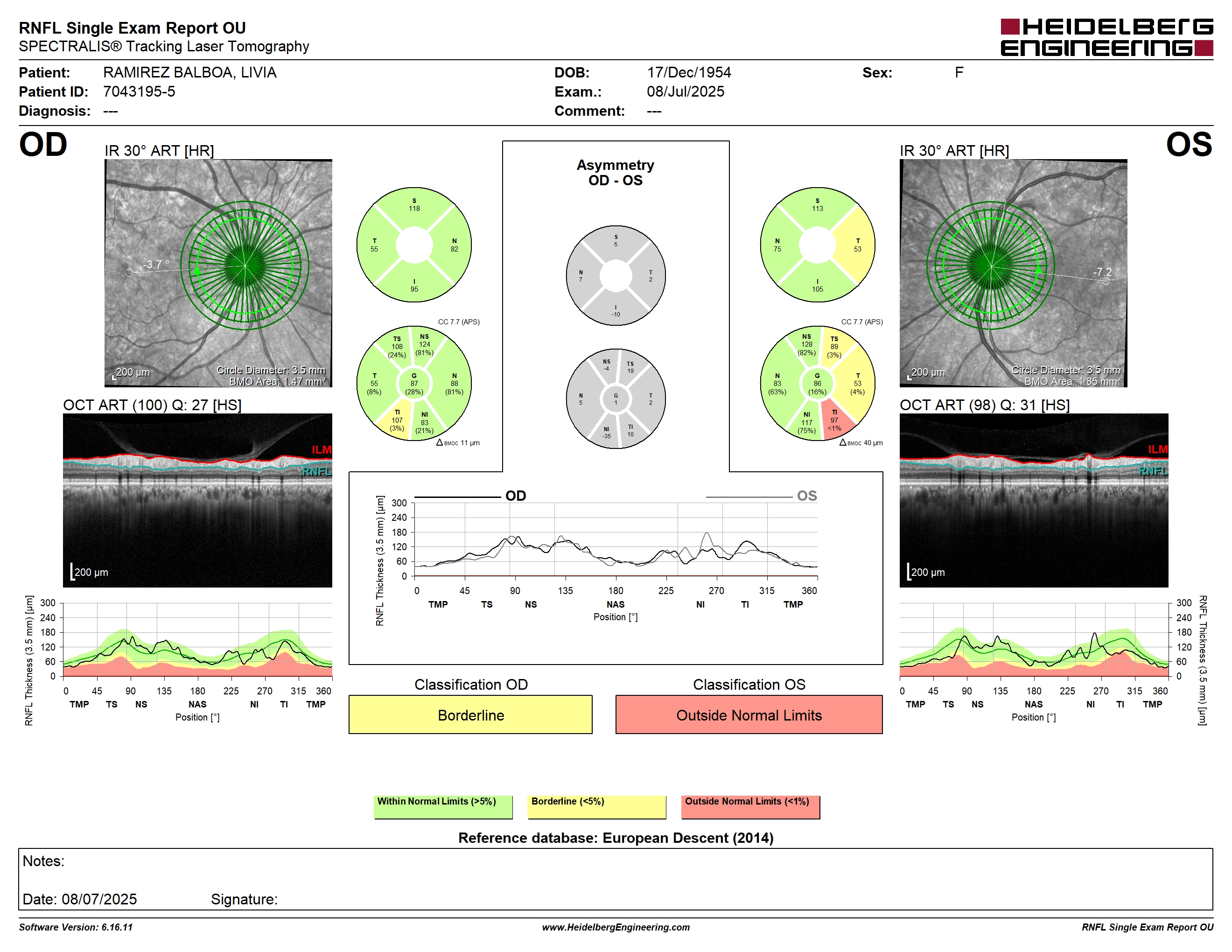1232x952 pixels.
Task: Click the green 'Within Normal Limits (>5%)' legend swatch
Action: pos(443,807)
